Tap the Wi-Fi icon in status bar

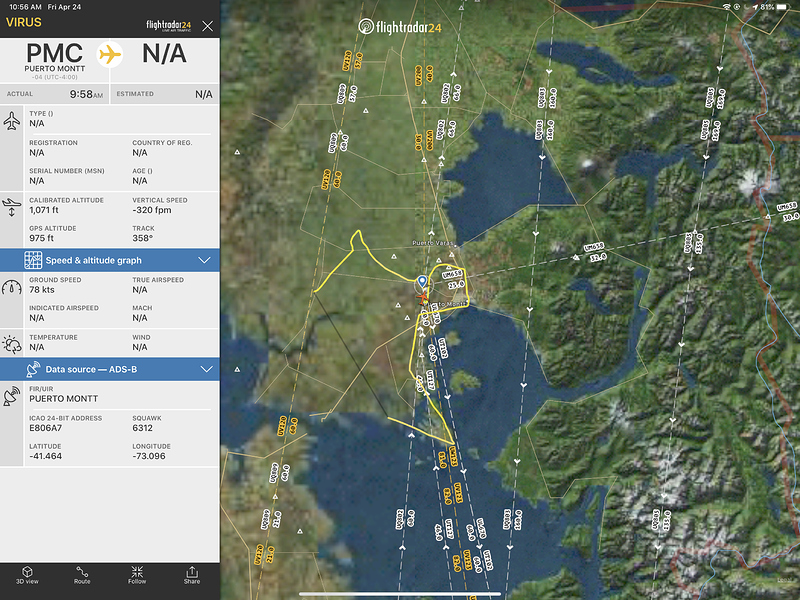click(727, 7)
